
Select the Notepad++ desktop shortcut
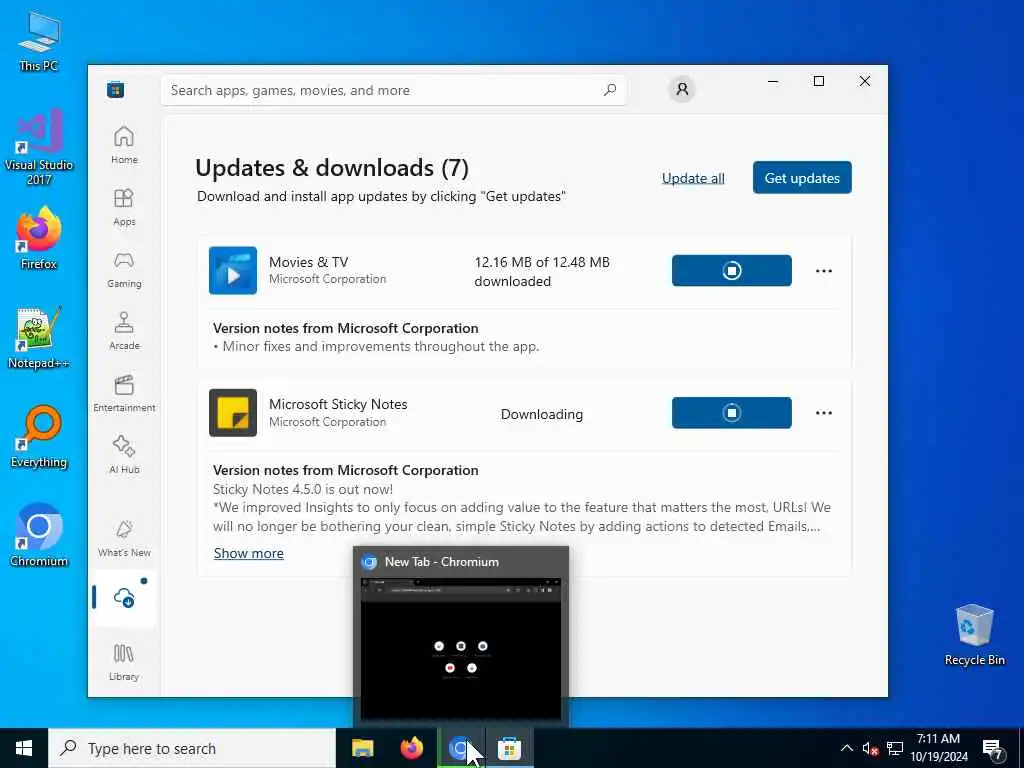(39, 338)
